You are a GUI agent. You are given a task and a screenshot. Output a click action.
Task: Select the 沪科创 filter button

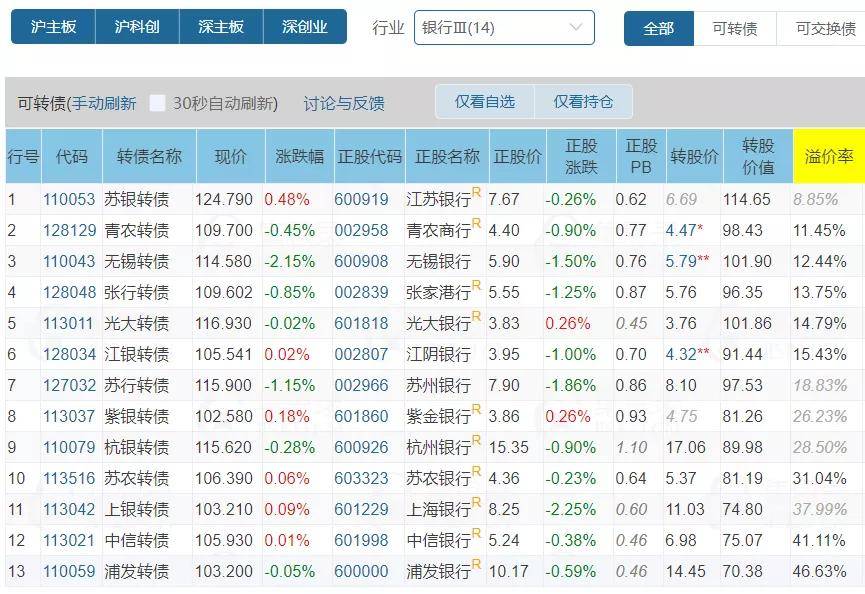(x=137, y=26)
